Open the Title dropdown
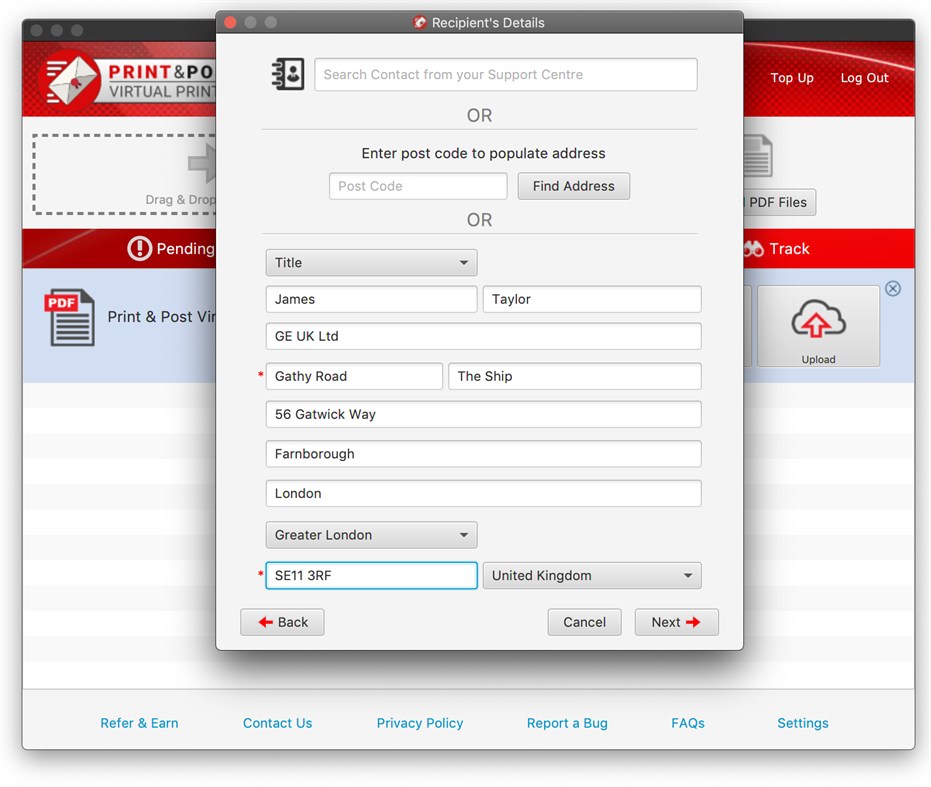Viewport: 931px width, 787px height. (370, 262)
